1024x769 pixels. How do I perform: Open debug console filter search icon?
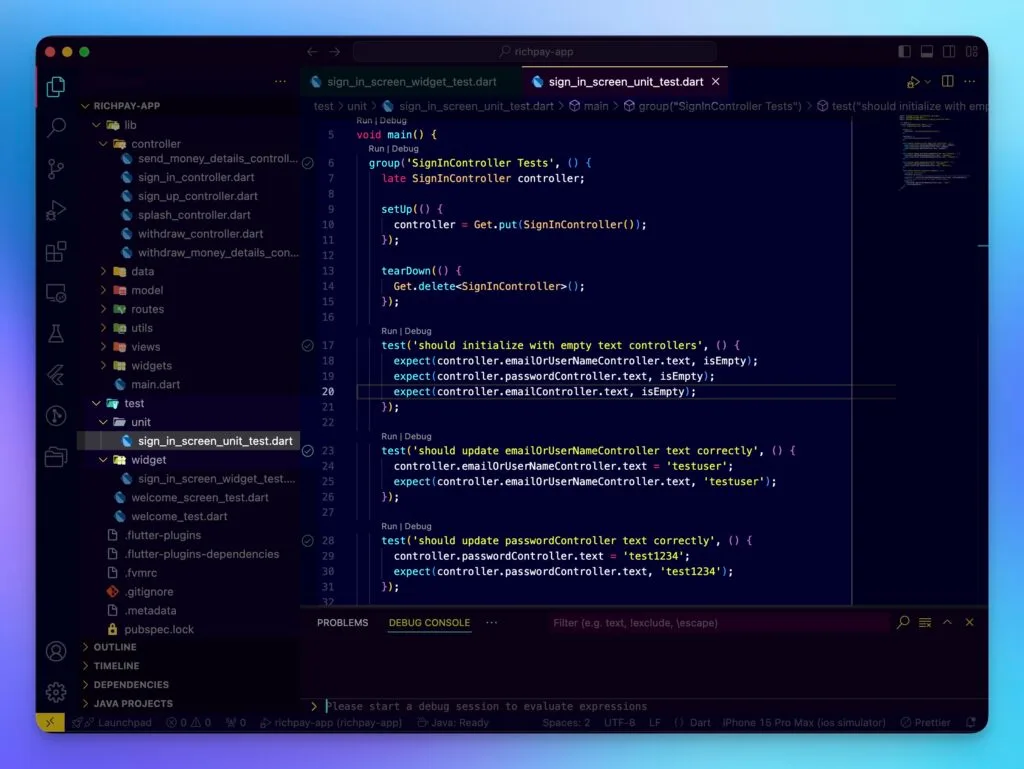(x=903, y=622)
